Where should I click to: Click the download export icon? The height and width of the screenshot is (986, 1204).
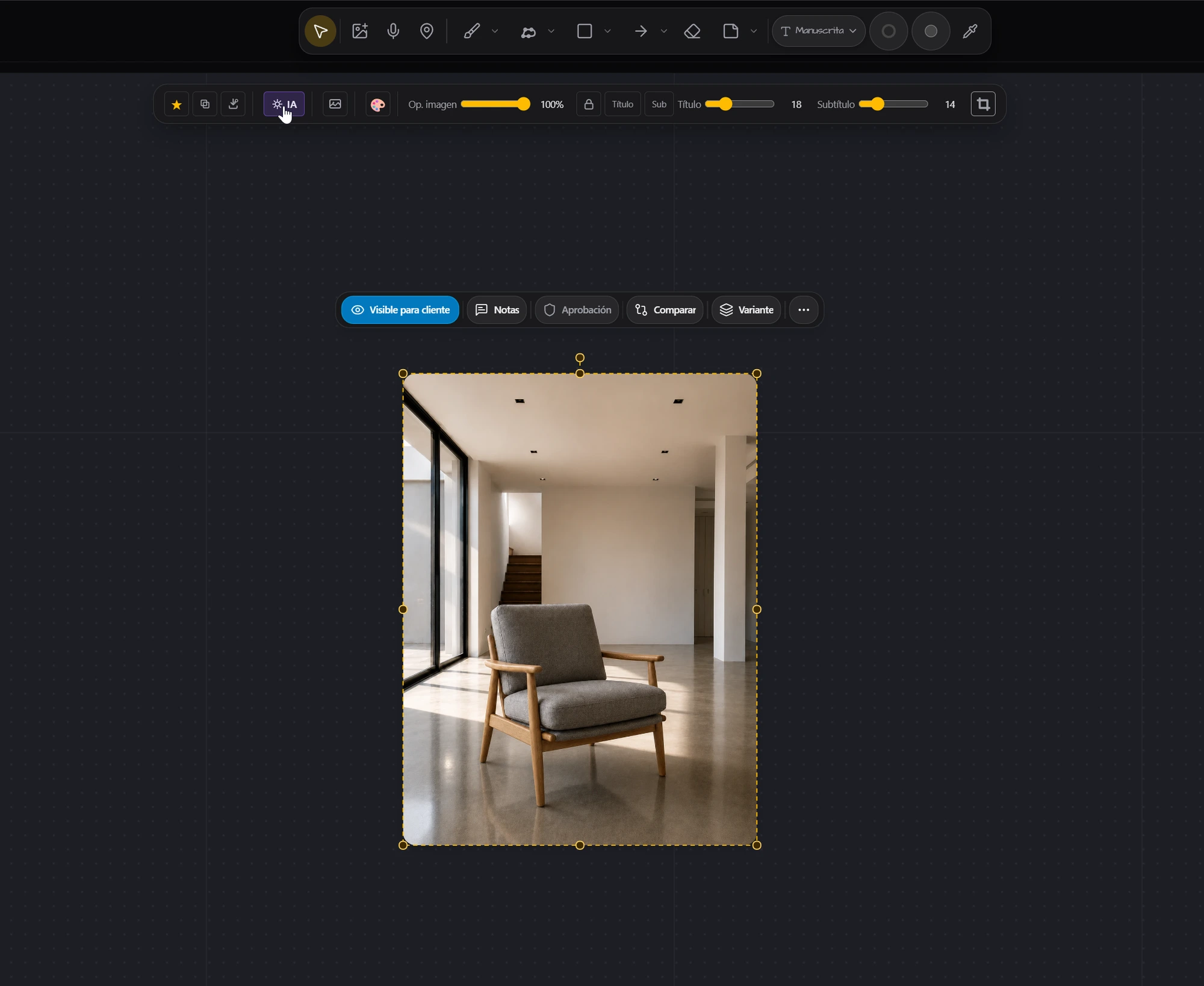pyautogui.click(x=233, y=104)
